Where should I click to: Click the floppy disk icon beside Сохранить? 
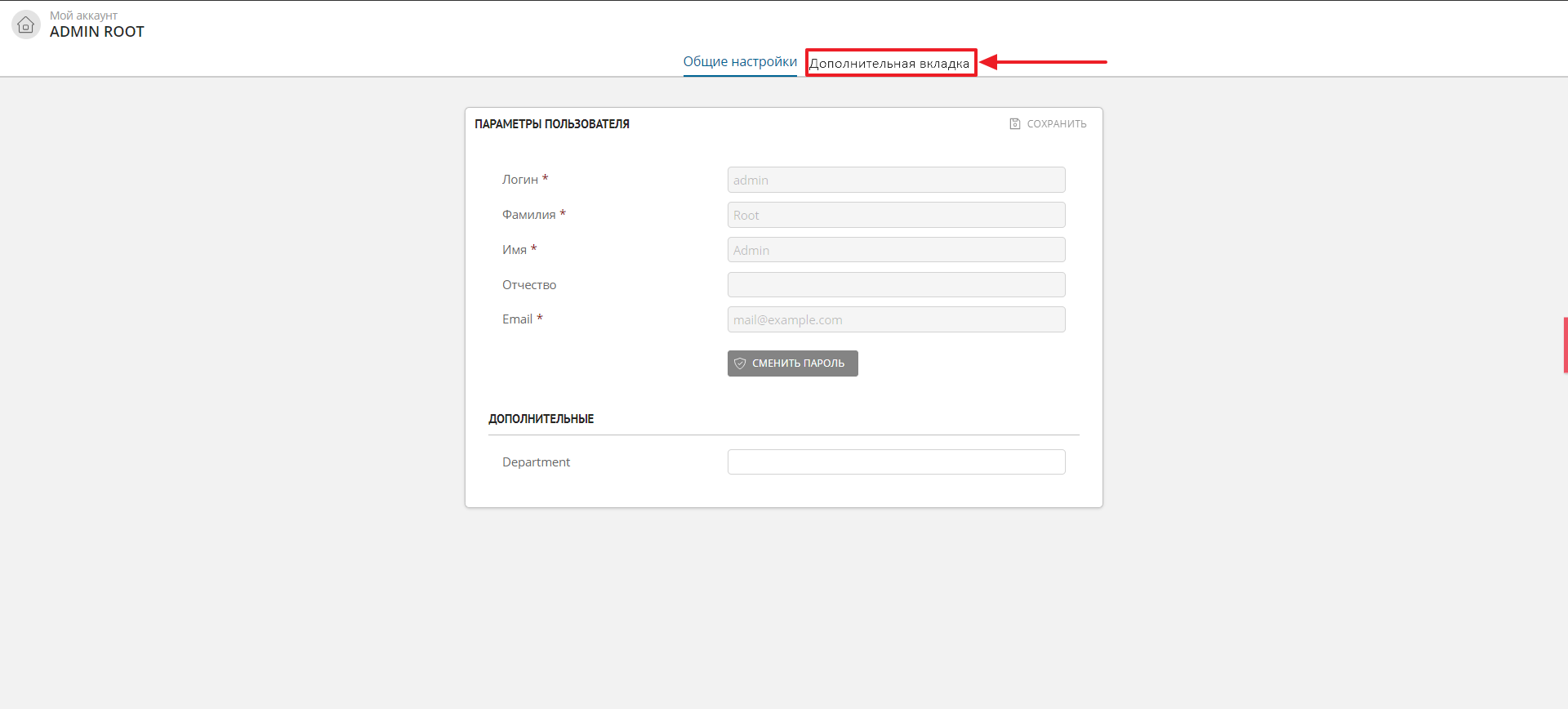coord(1014,124)
